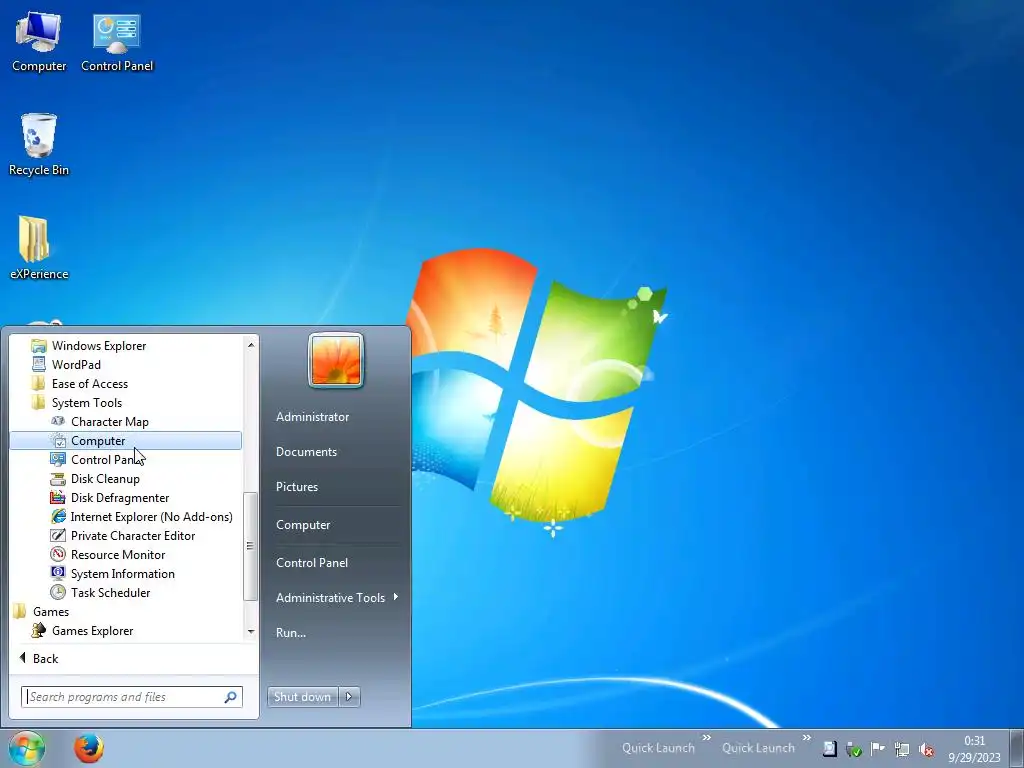Open the Recycle Bin desktop icon
This screenshot has width=1024, height=768.
point(39,144)
